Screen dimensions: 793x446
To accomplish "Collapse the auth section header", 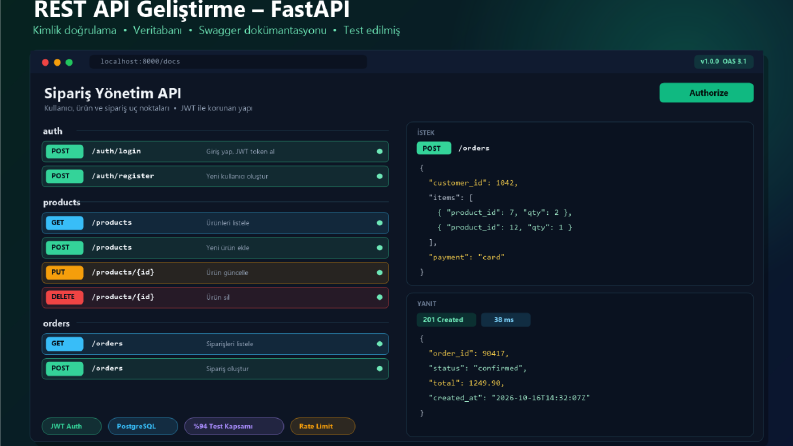I will point(53,131).
